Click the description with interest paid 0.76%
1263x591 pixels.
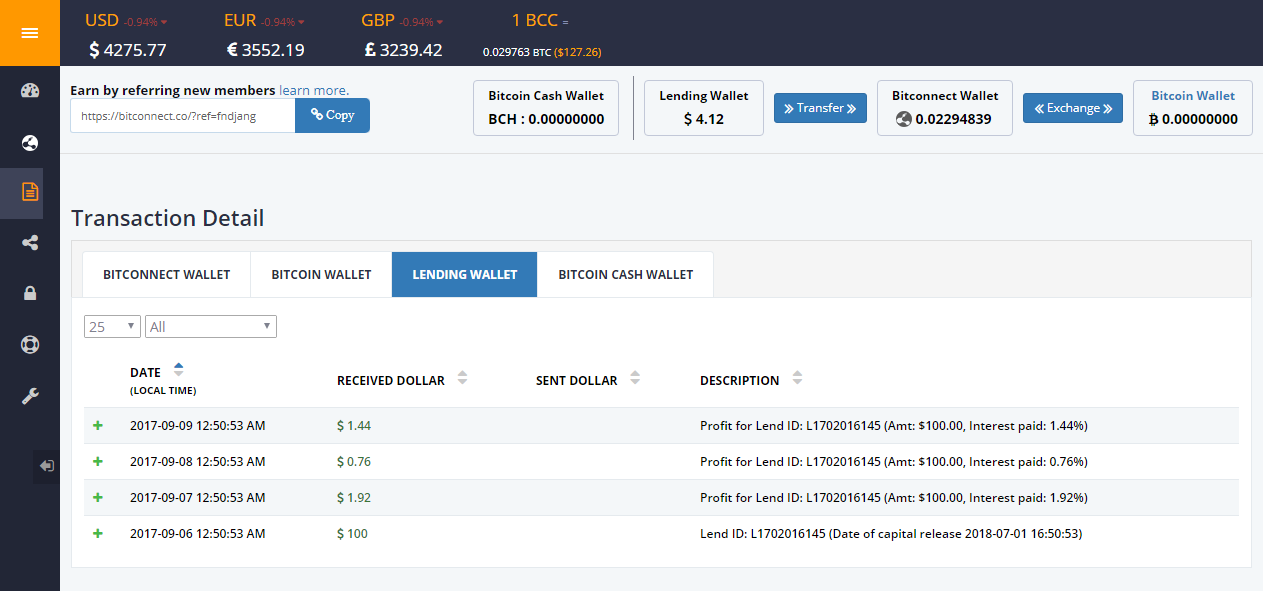893,462
